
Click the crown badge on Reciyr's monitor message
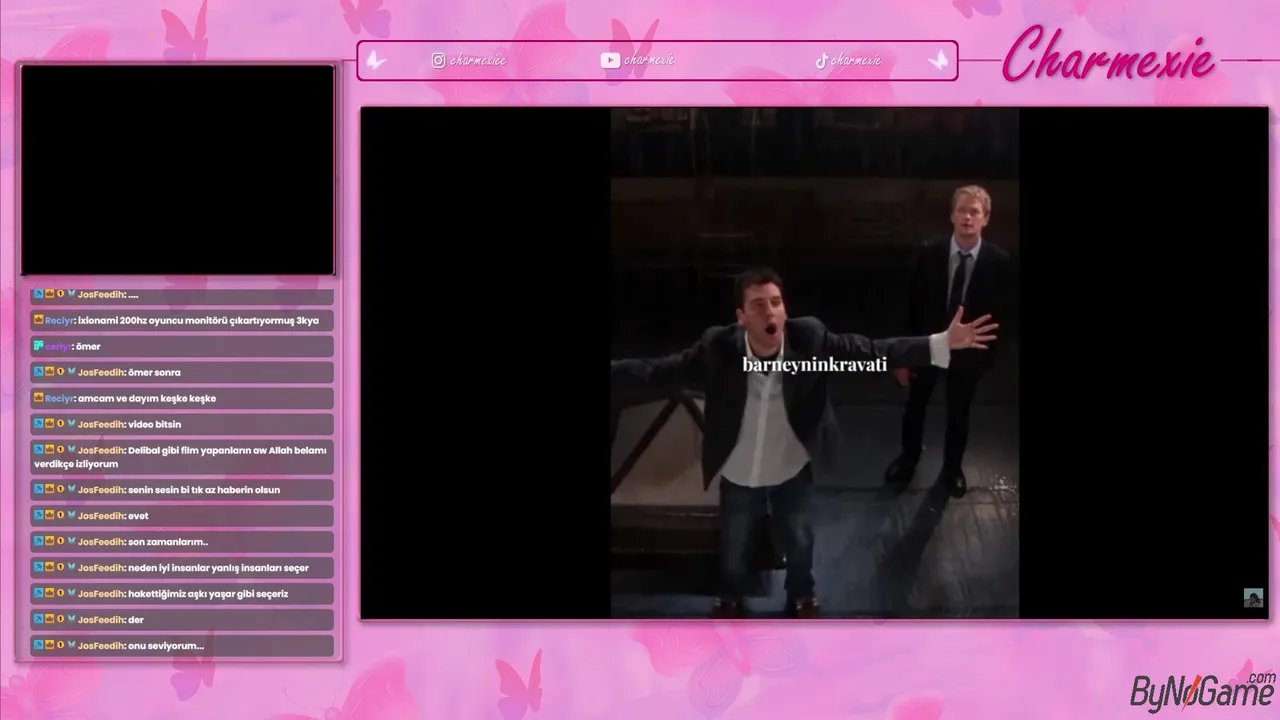click(38, 320)
